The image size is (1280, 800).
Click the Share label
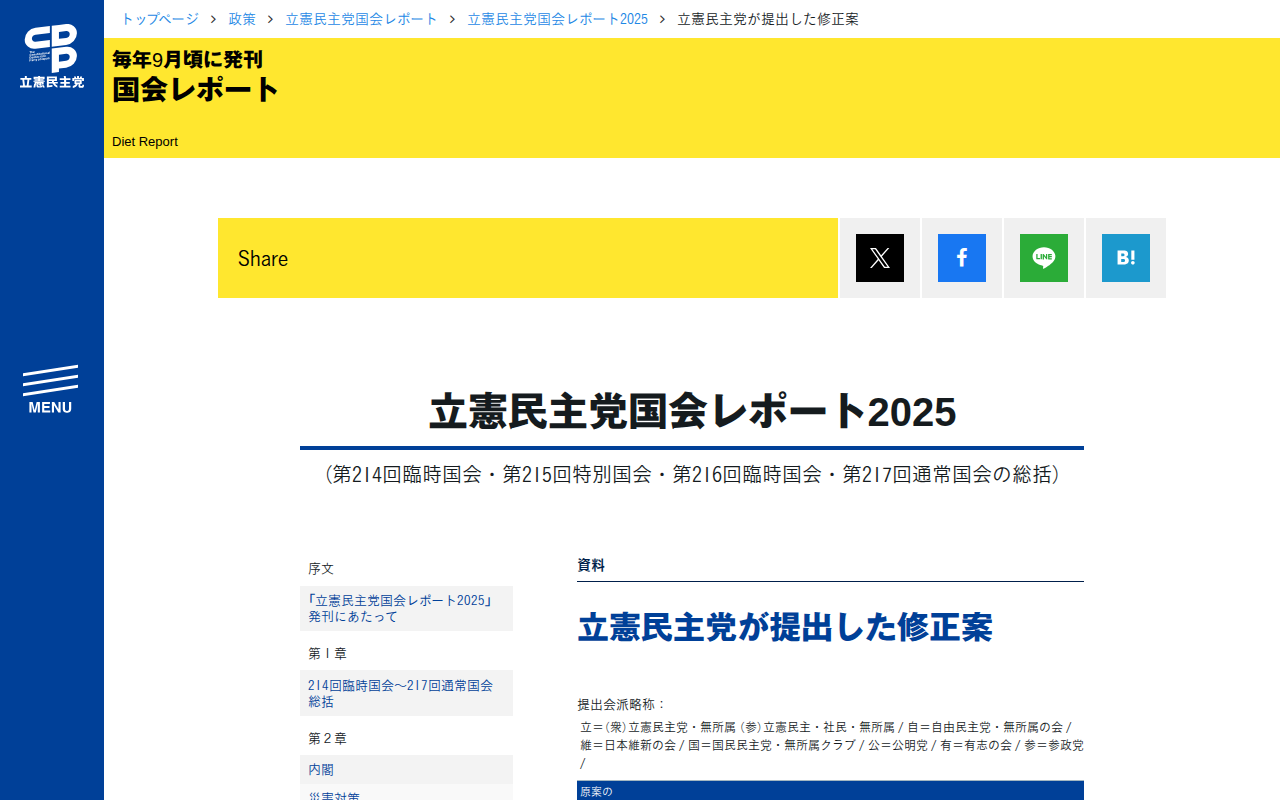pos(263,258)
